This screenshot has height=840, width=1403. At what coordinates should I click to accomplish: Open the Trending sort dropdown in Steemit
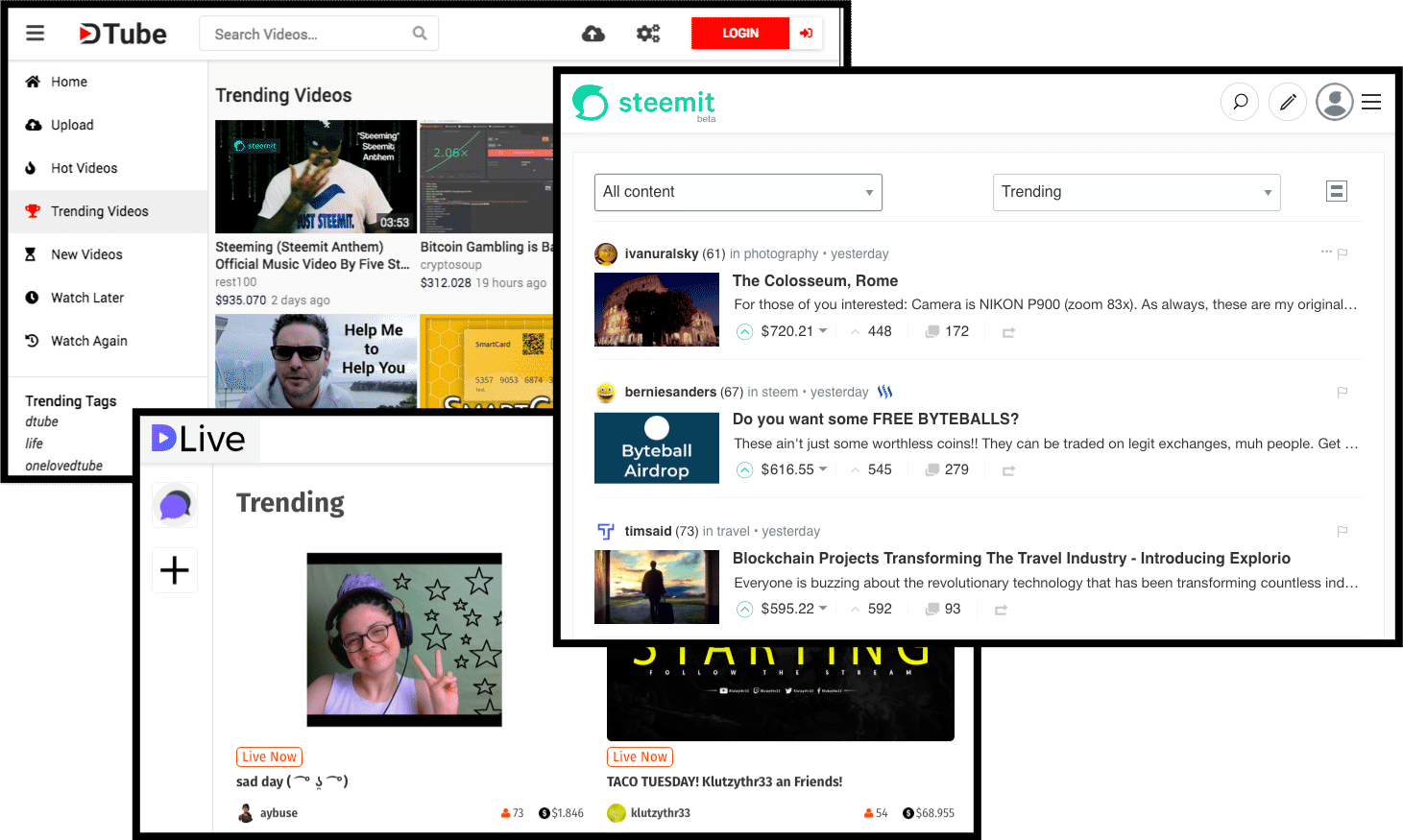(1137, 192)
